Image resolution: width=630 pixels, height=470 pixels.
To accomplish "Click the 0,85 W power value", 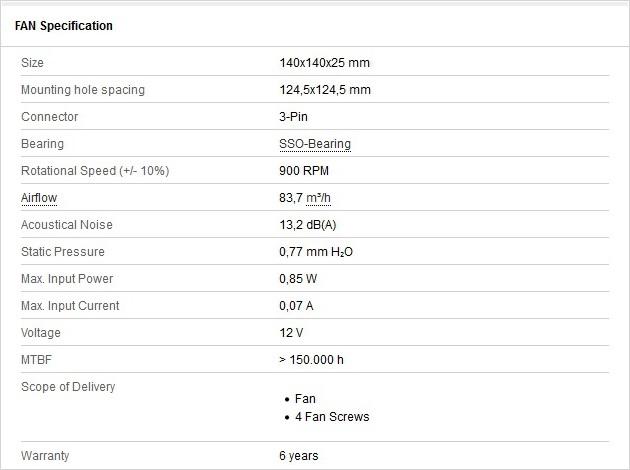I will coord(298,278).
